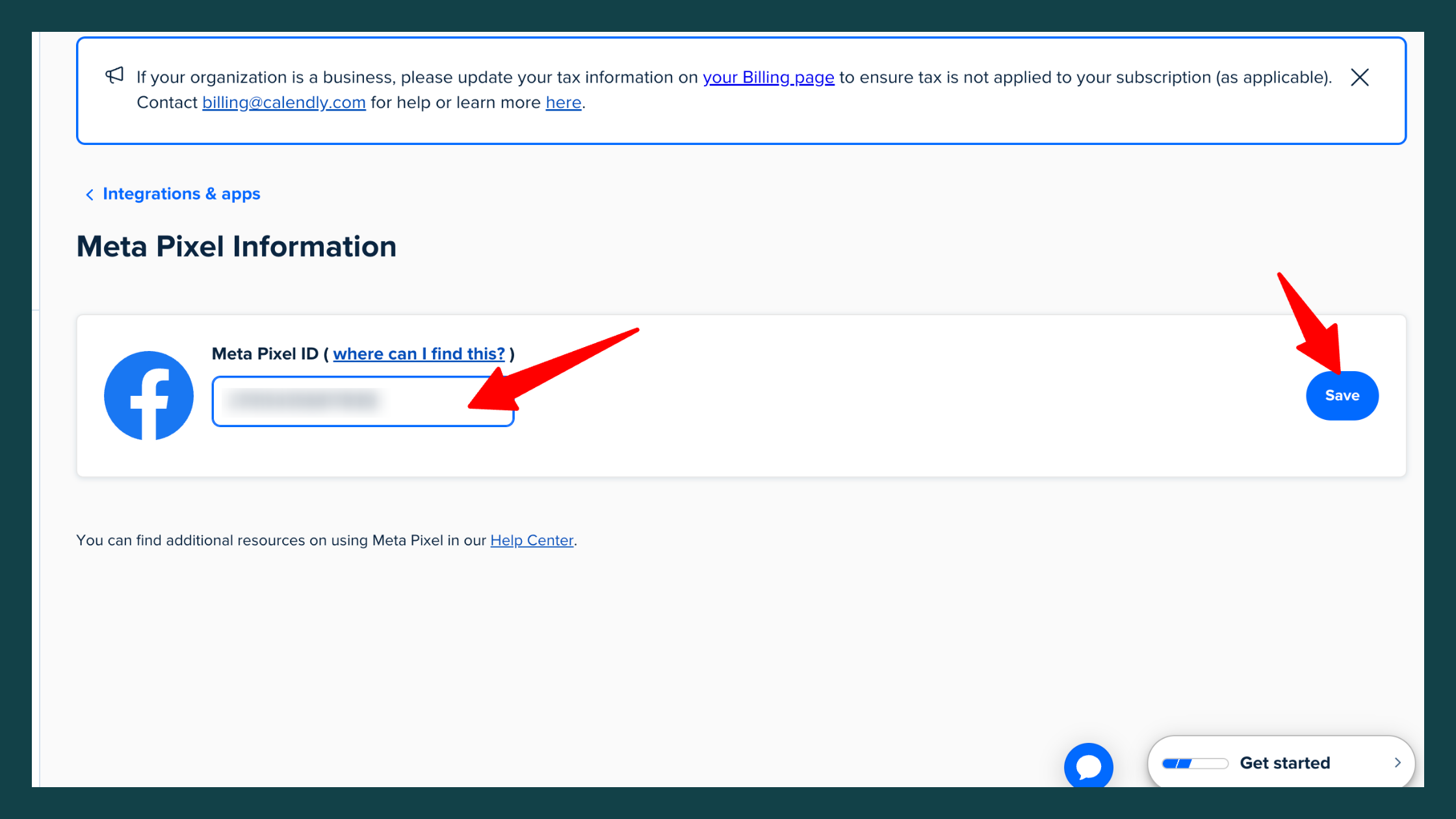This screenshot has width=1456, height=819.
Task: Open the chat support bubble
Action: point(1088,766)
